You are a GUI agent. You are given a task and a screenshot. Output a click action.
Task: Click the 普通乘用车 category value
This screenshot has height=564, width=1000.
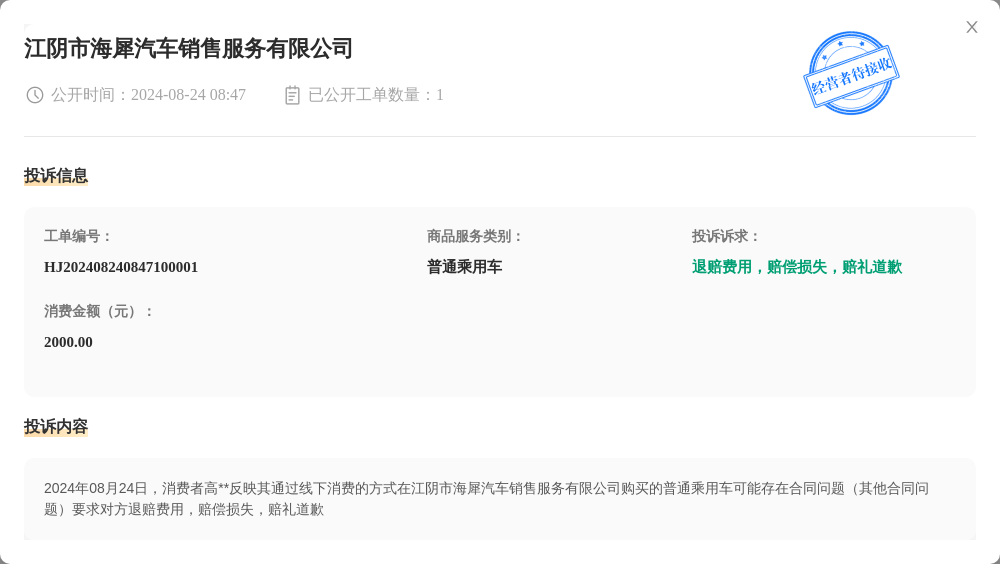tap(464, 267)
